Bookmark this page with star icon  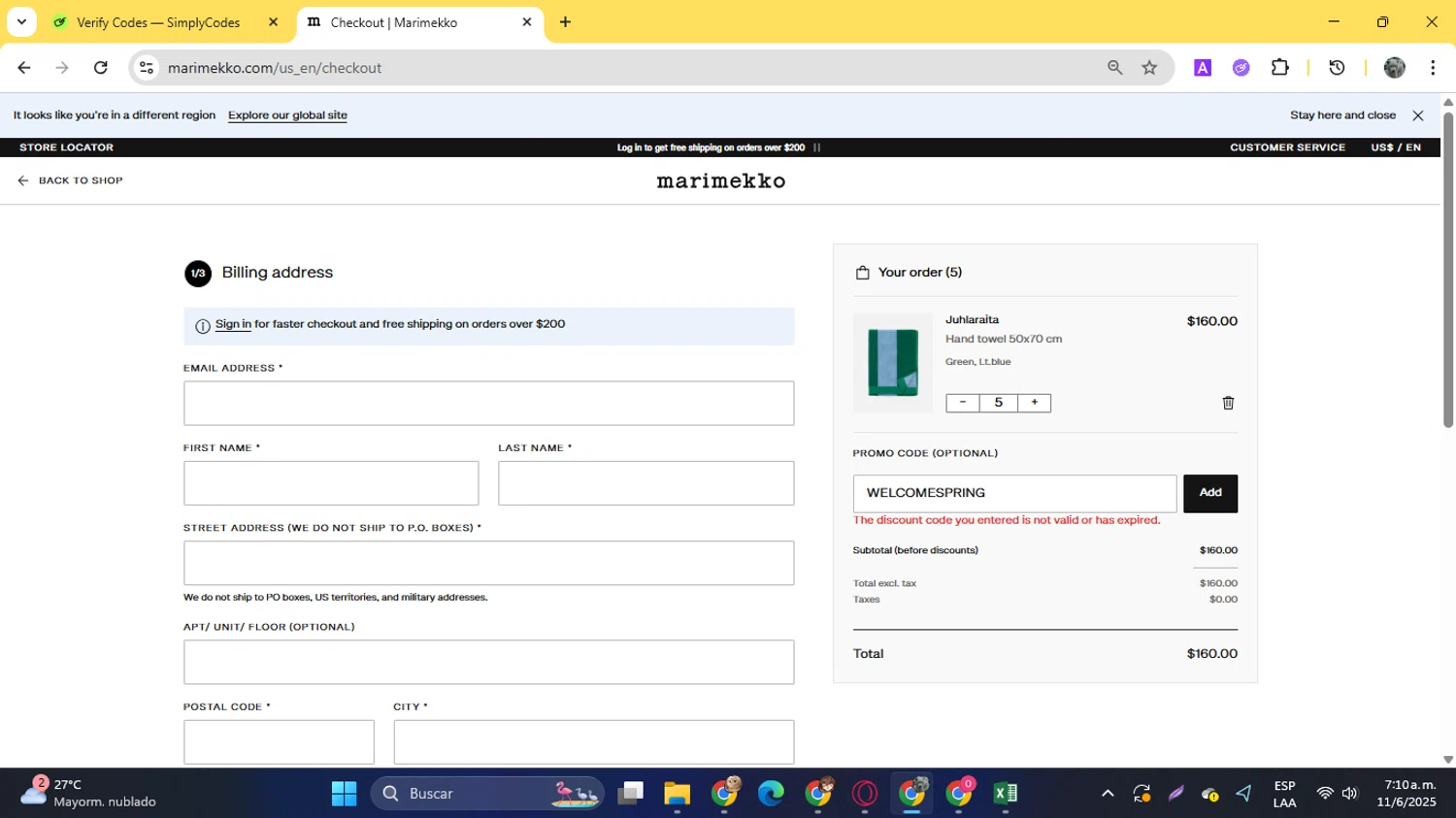[x=1149, y=68]
